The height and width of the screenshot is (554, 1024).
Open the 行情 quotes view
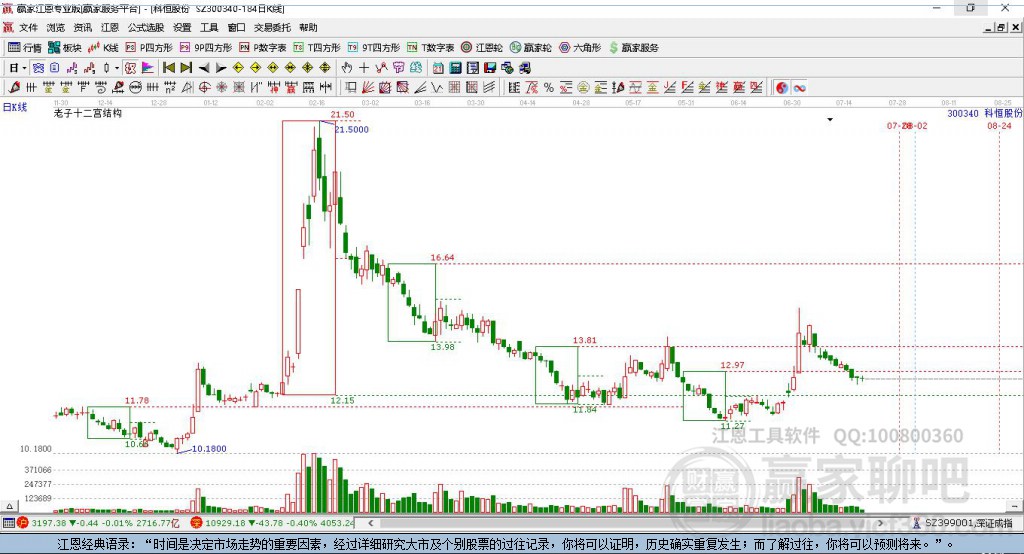(25, 48)
